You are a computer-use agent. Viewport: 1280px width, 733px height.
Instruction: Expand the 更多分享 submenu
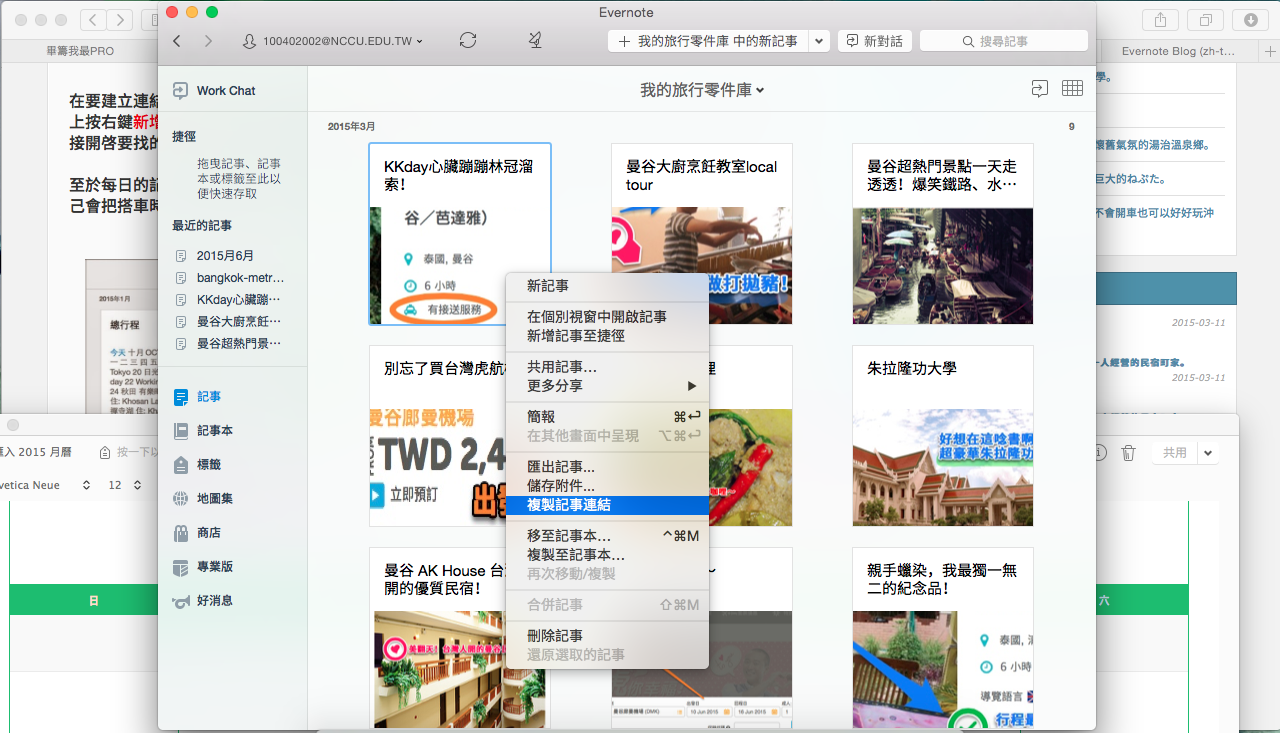tap(607, 386)
